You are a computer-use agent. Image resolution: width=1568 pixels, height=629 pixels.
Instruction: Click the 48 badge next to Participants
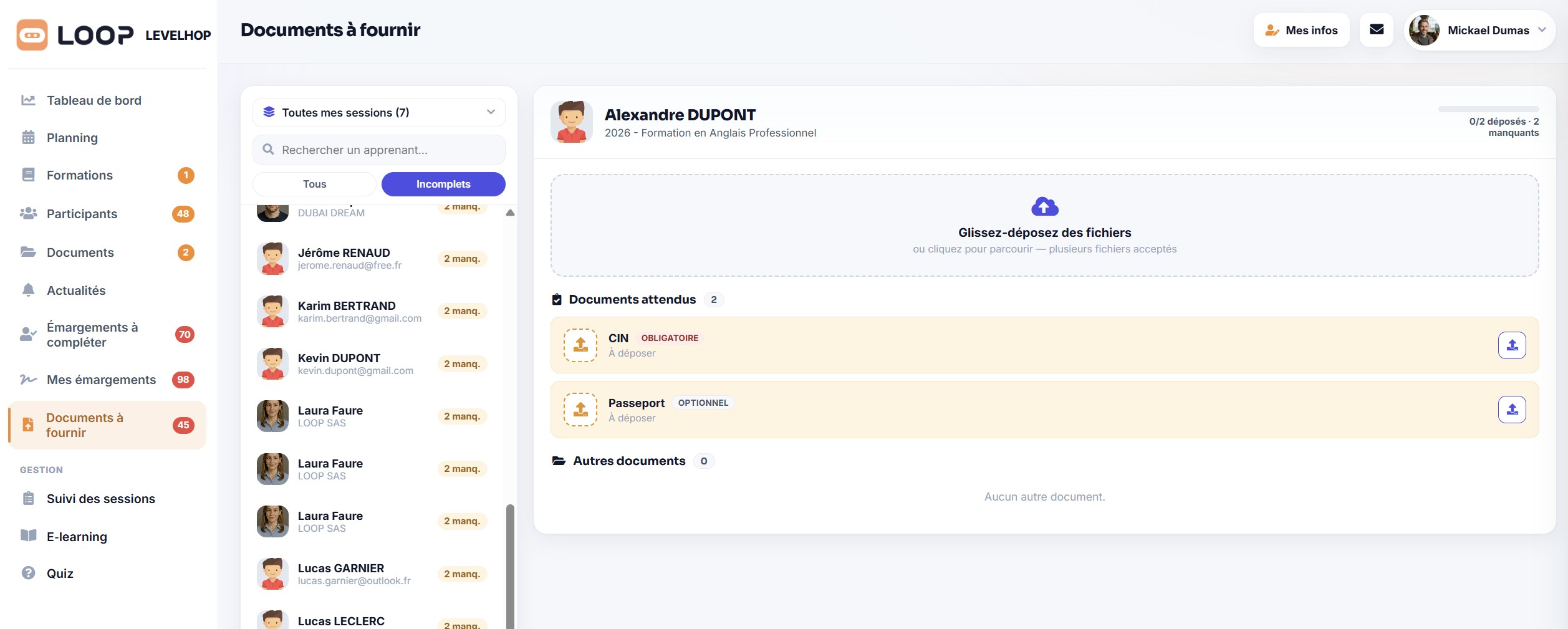(183, 214)
